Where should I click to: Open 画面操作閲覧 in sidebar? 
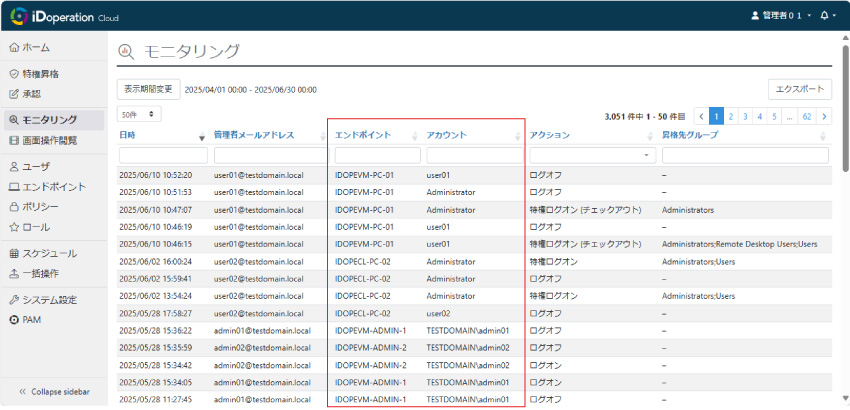tap(49, 140)
